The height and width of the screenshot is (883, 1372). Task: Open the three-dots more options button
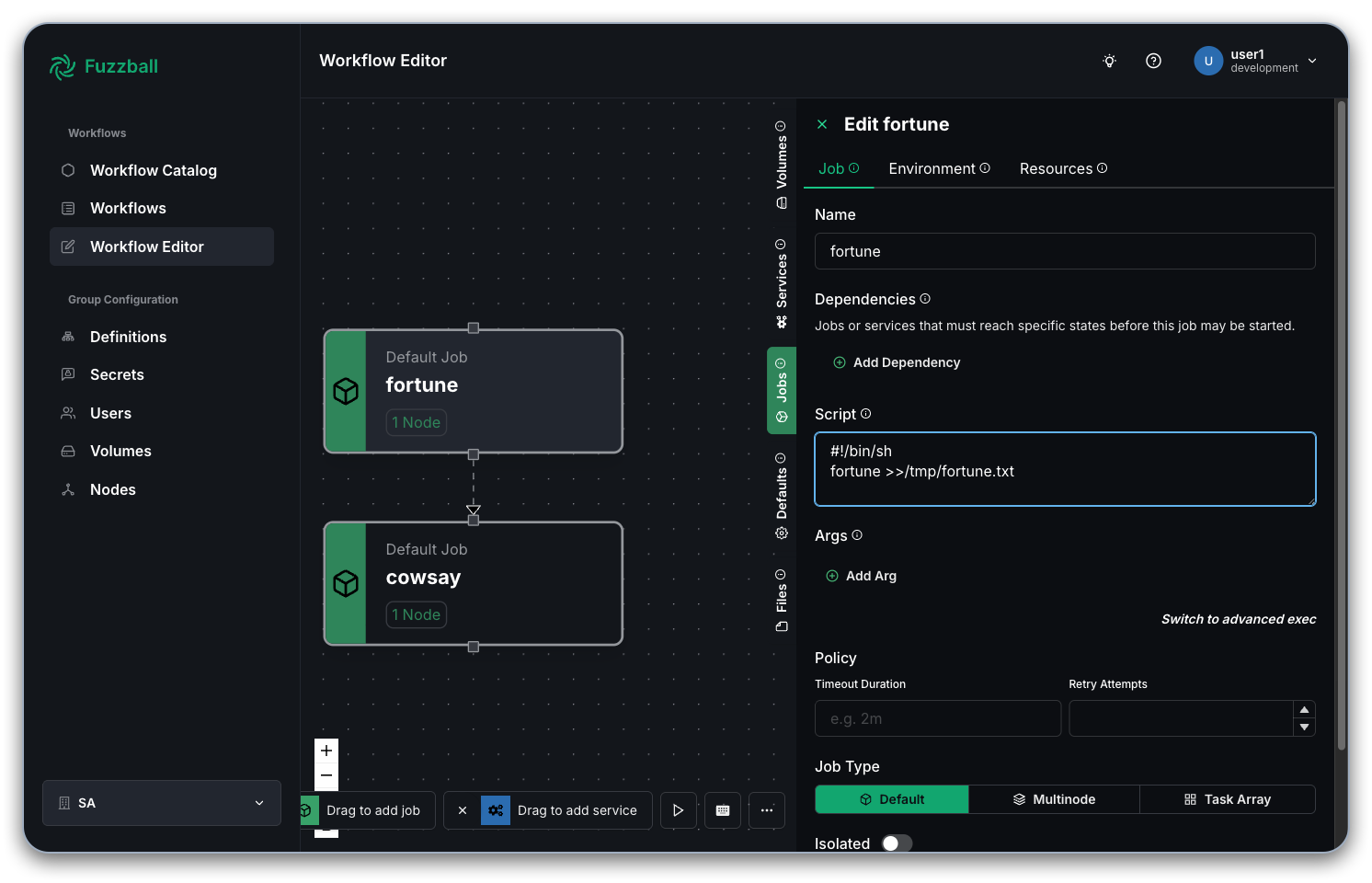767,810
